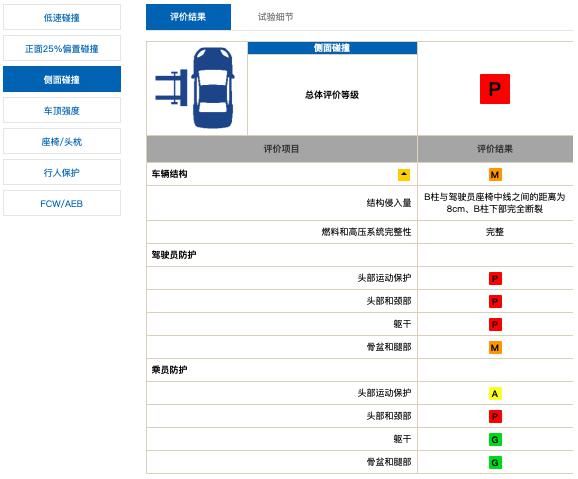Click passenger 头部和颈部 row label
The width and height of the screenshot is (578, 479).
(389, 416)
